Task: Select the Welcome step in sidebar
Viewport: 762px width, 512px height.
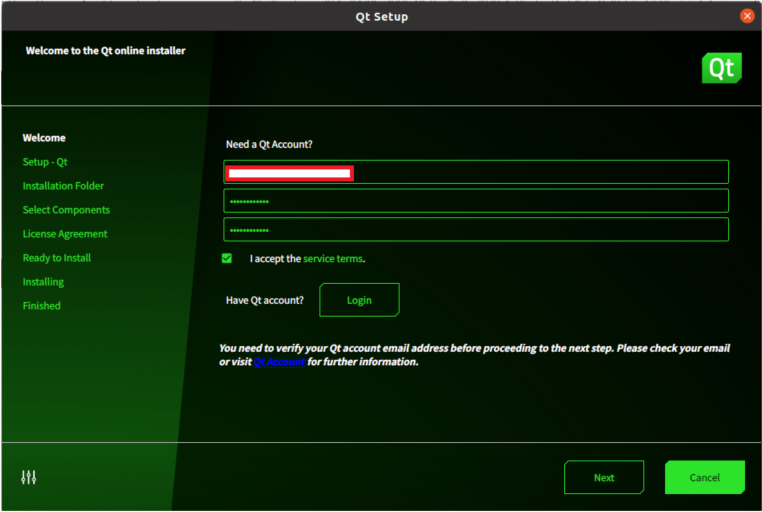Action: click(x=44, y=138)
